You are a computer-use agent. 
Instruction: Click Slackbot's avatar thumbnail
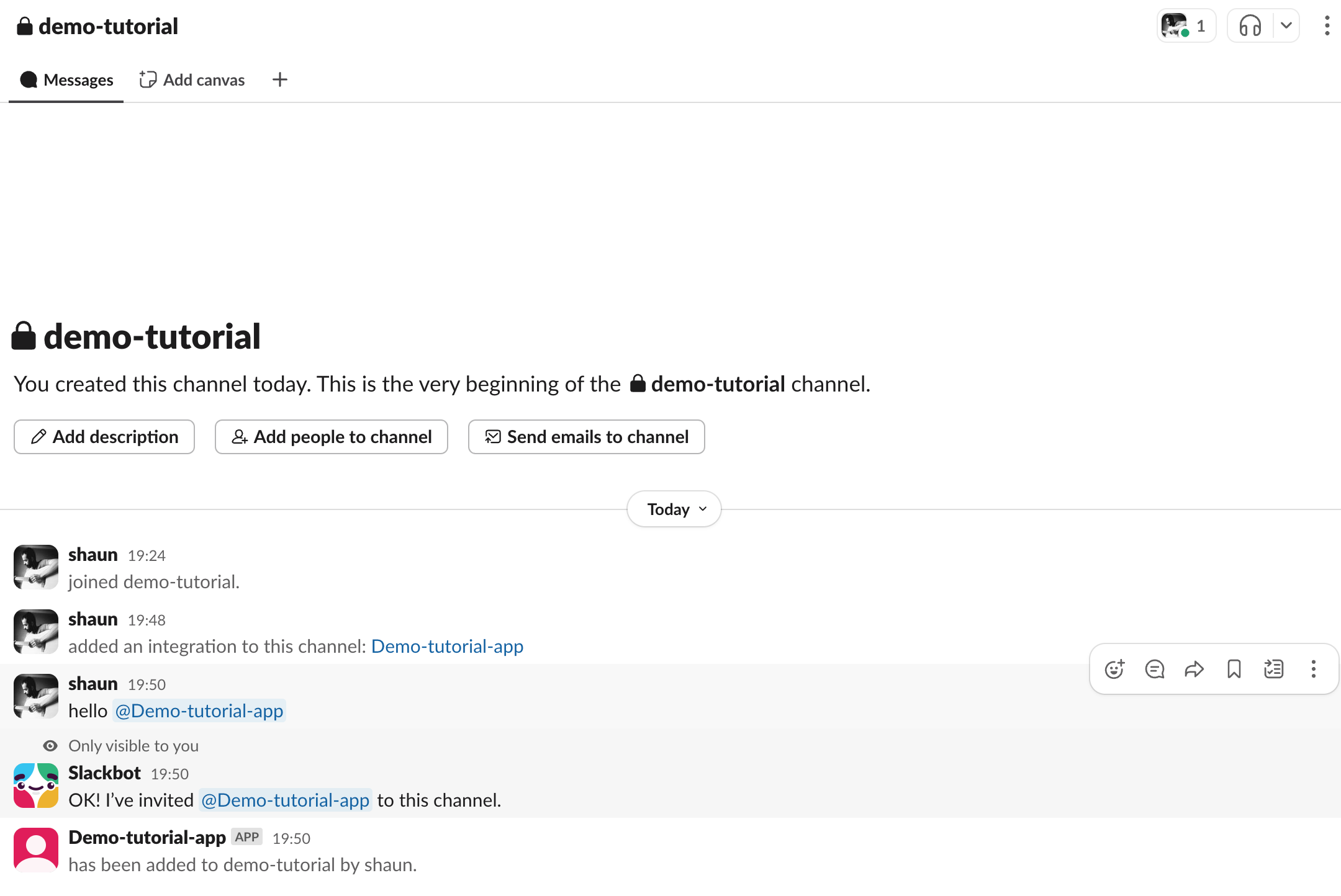click(36, 786)
